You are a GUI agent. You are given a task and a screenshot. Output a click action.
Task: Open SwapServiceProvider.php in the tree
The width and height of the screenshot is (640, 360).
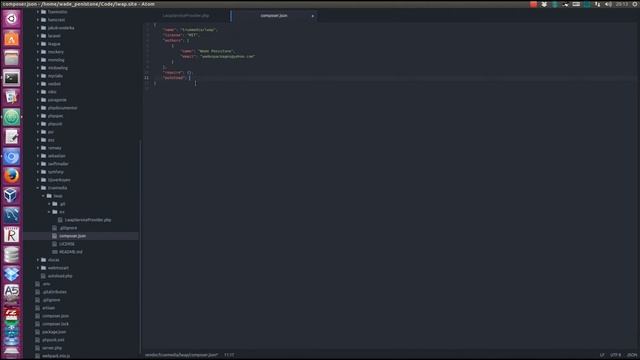(x=88, y=220)
